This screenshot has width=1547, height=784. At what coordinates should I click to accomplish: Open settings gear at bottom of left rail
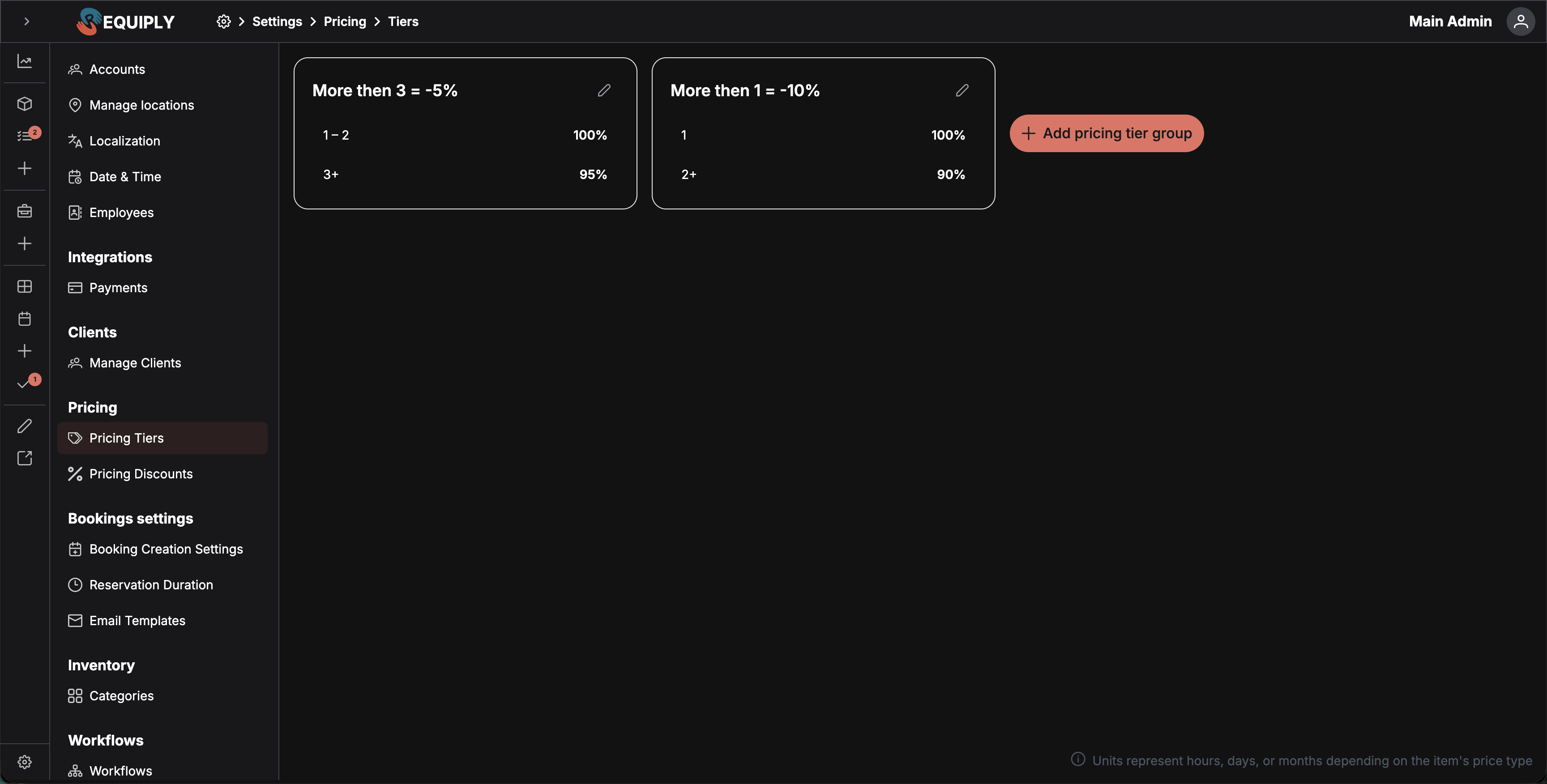coord(25,762)
